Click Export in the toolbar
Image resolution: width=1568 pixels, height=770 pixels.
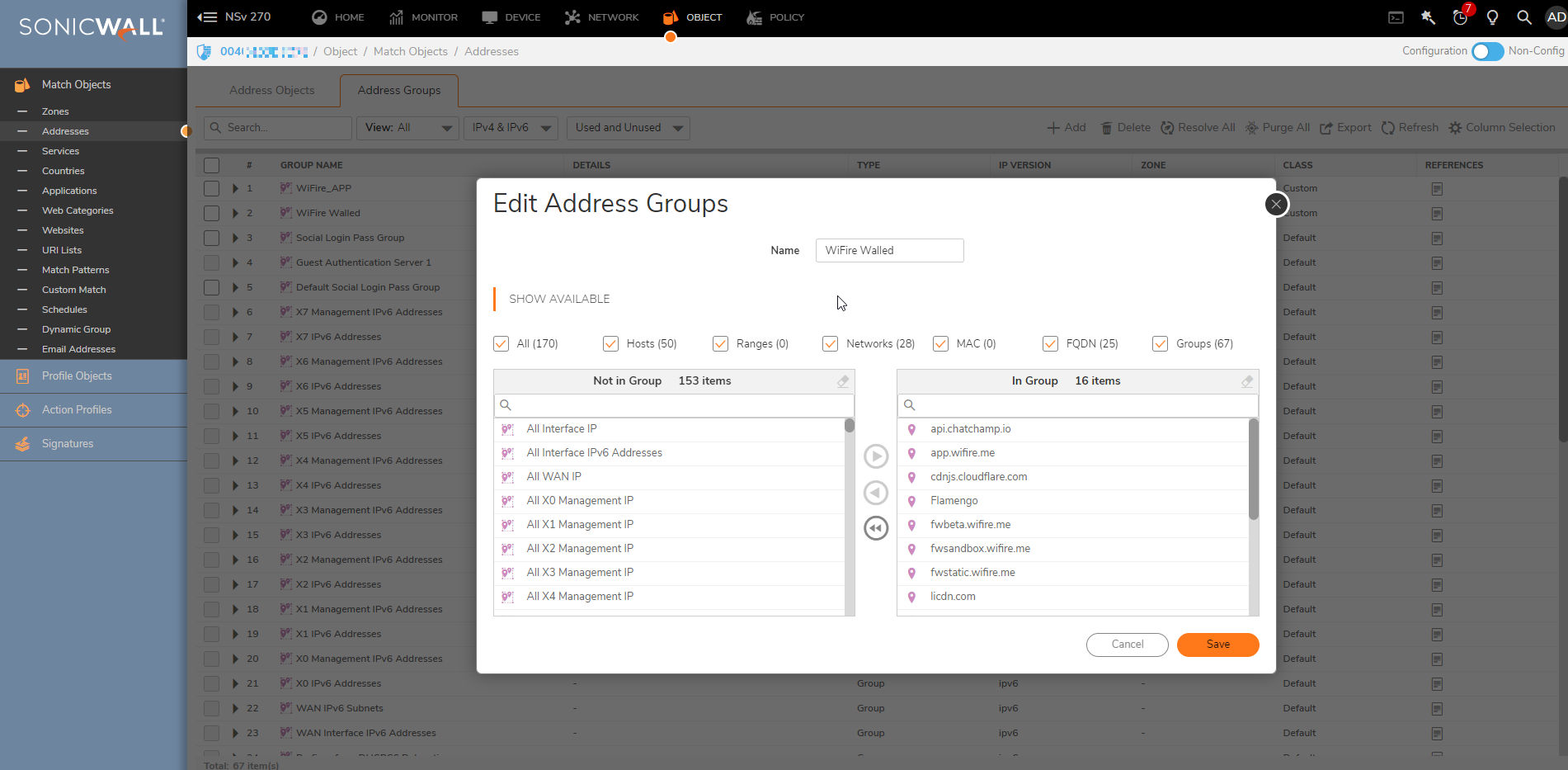coord(1345,128)
